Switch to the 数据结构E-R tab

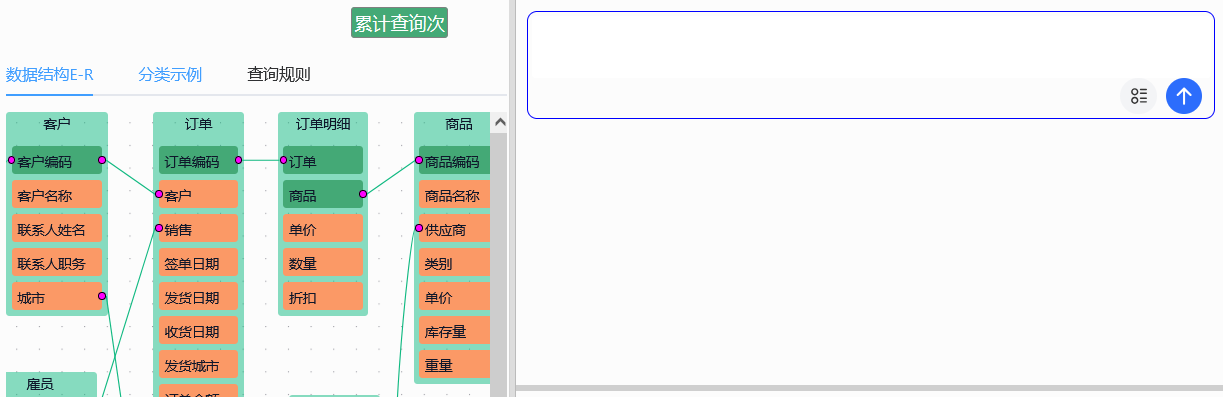(49, 74)
